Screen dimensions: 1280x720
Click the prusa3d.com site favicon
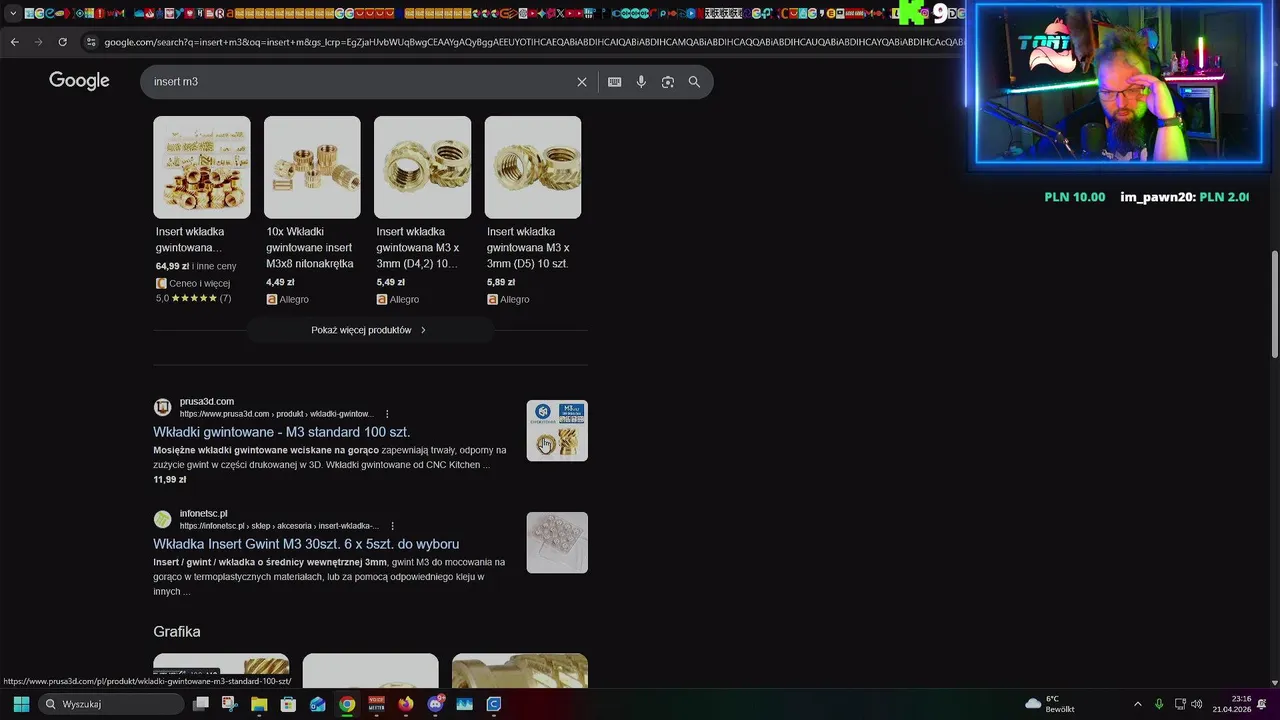point(162,407)
